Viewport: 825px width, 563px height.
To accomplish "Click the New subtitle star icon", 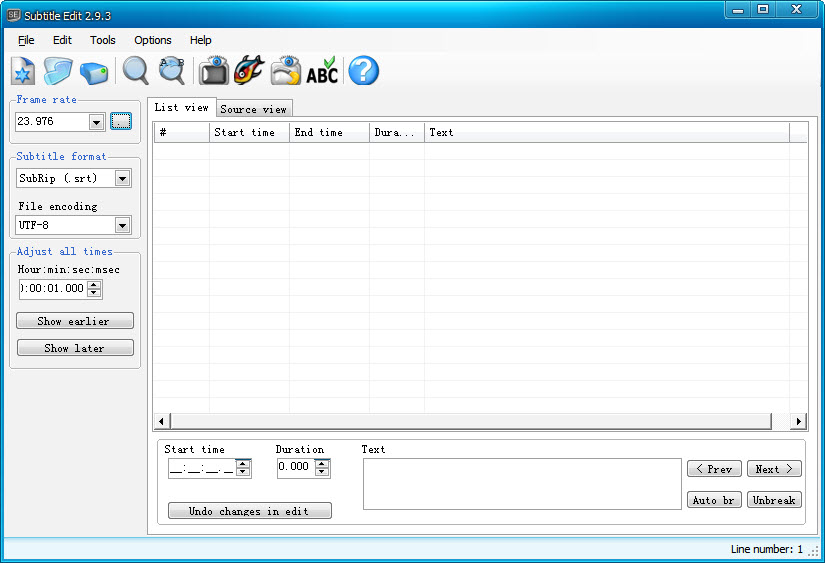I will click(23, 71).
